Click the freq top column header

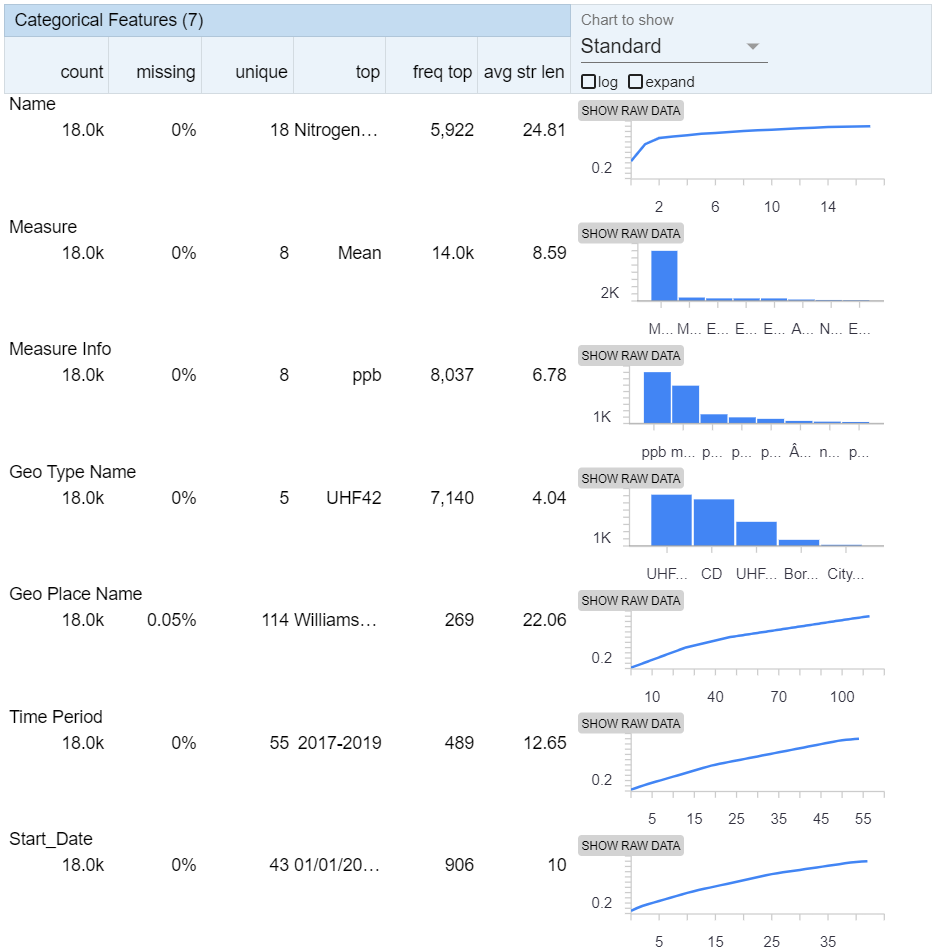point(442,72)
